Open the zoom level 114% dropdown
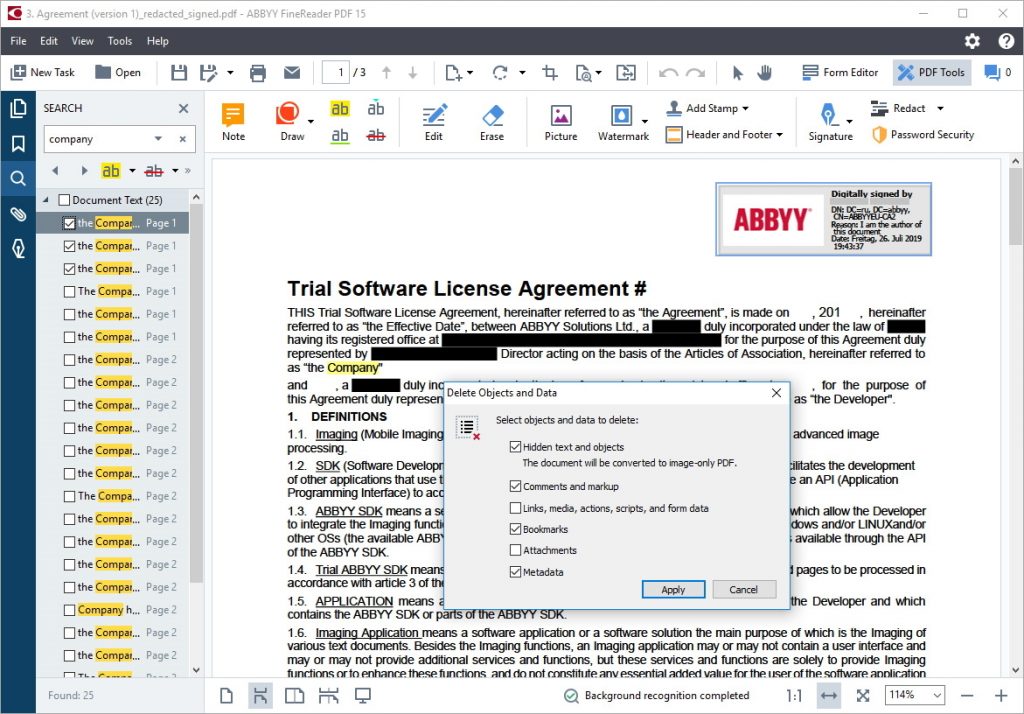This screenshot has height=714, width=1024. 916,695
